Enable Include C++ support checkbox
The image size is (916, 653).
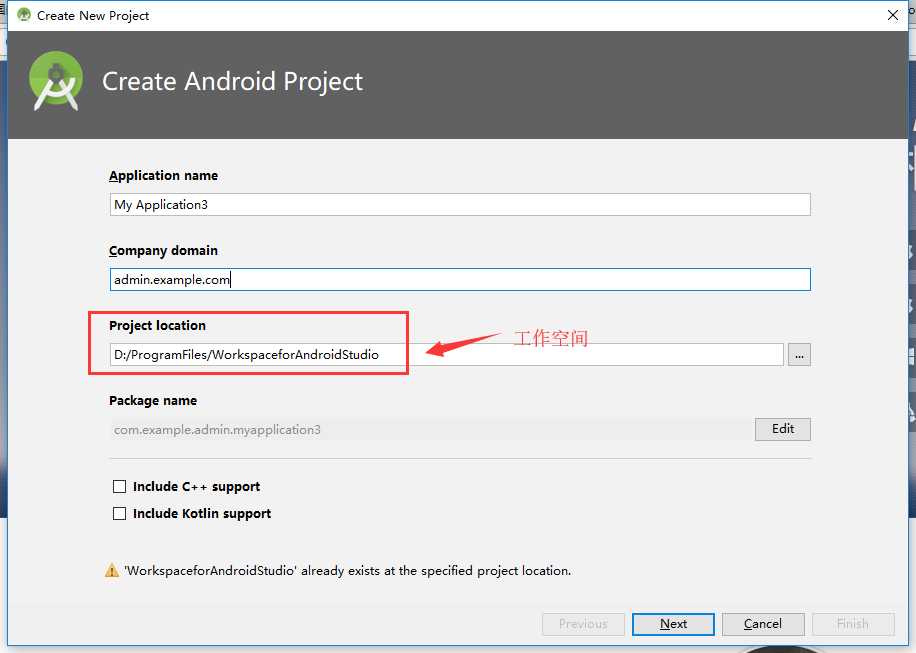pyautogui.click(x=119, y=487)
